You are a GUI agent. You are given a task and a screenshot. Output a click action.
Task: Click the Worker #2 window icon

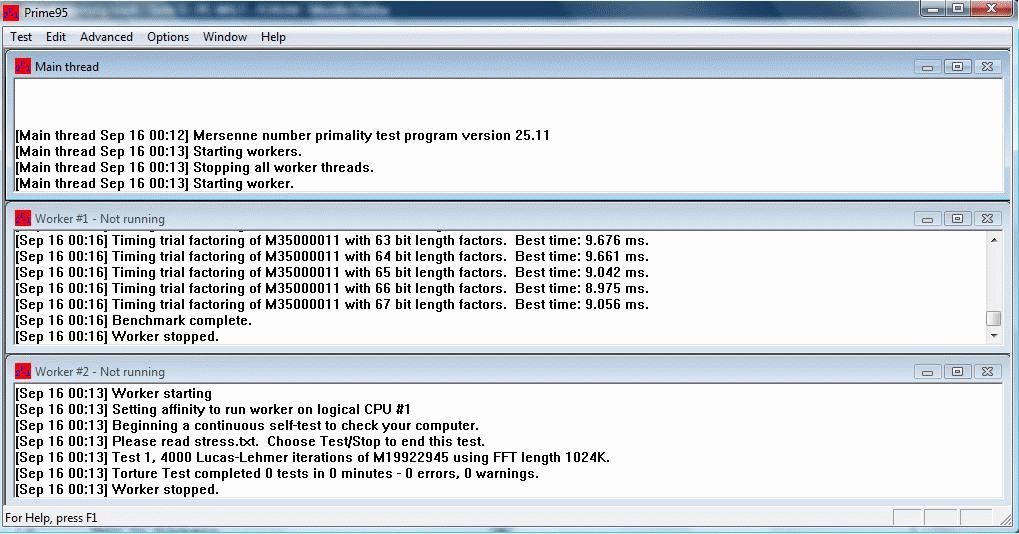[23, 372]
